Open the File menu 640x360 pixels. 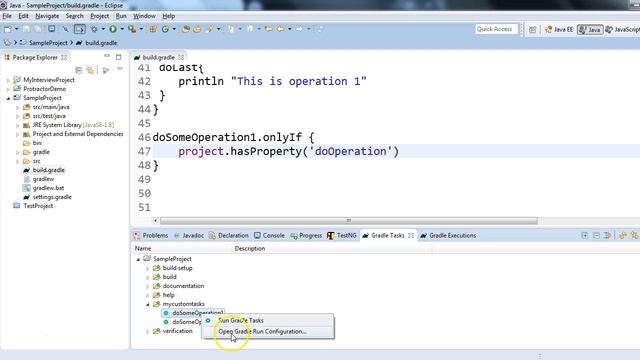(x=7, y=16)
